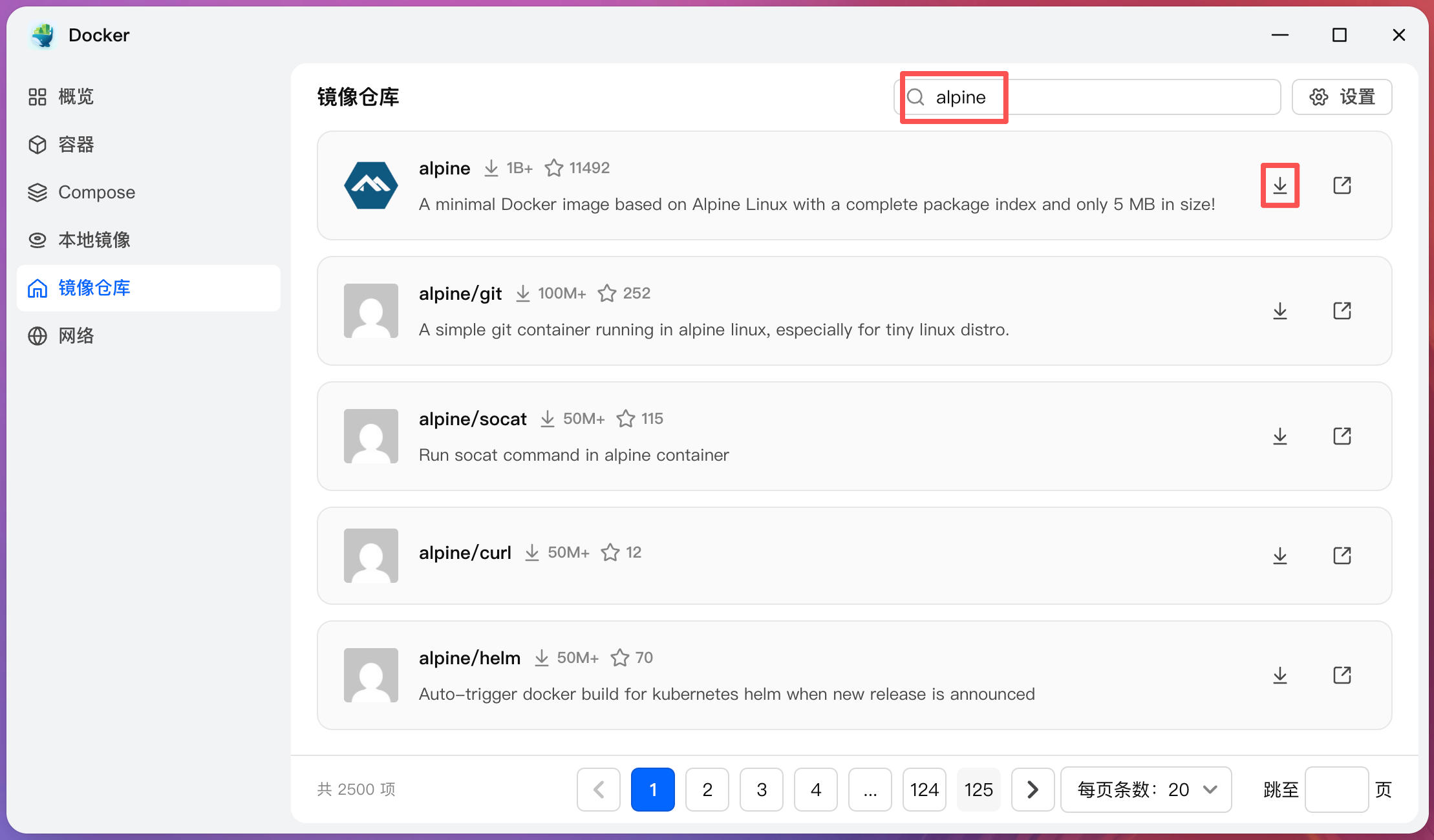This screenshot has height=840, width=1434.
Task: Switch to the 镜像仓库 repository tab
Action: (x=94, y=288)
